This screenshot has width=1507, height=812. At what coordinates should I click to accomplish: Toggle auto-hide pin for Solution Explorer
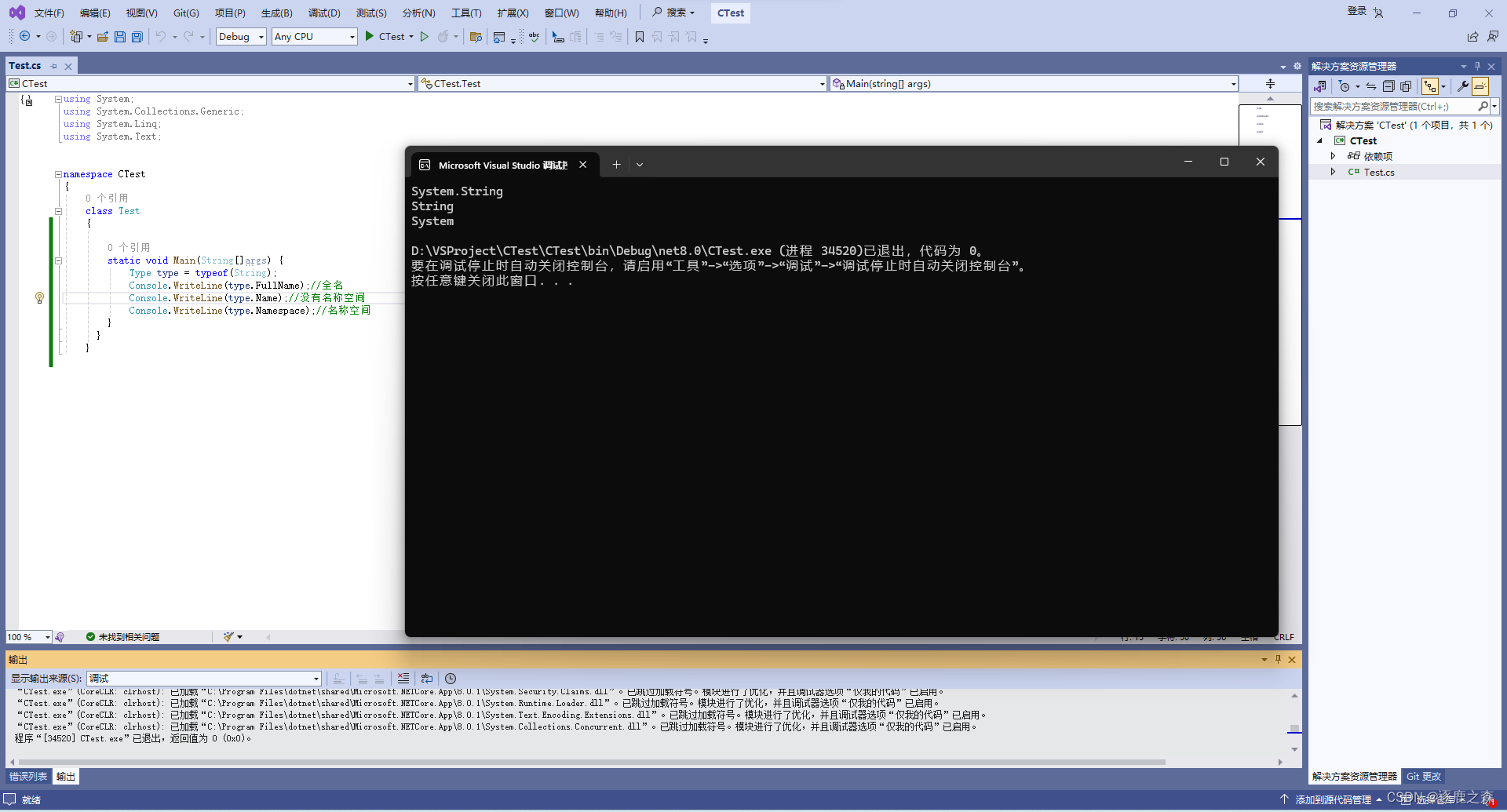coord(1477,66)
